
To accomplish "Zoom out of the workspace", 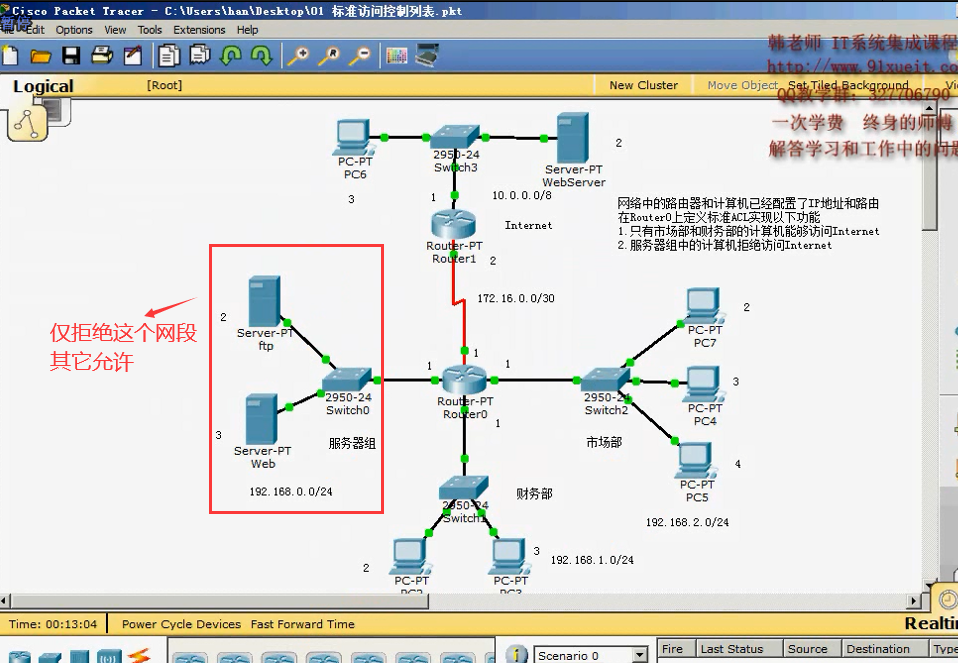I will pyautogui.click(x=359, y=56).
